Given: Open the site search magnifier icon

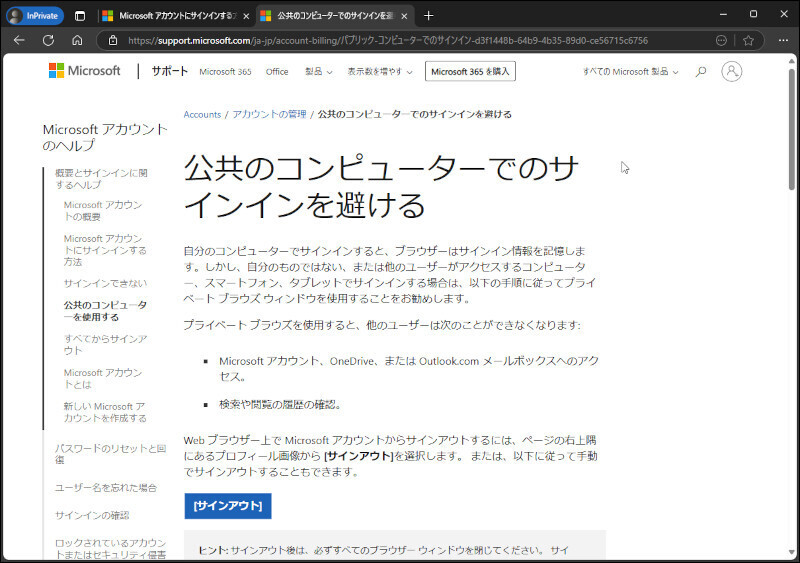Looking at the screenshot, I should [x=701, y=71].
